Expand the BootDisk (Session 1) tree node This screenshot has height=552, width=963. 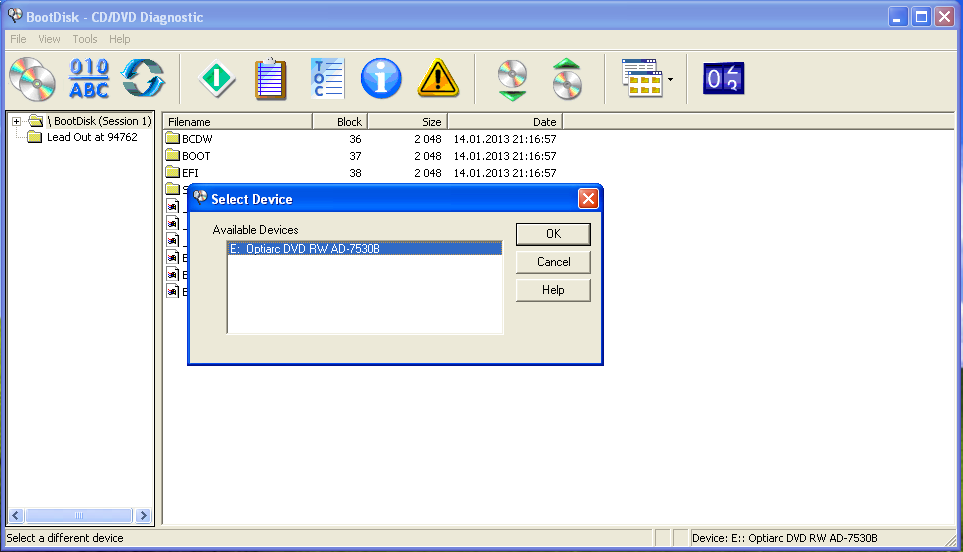point(17,121)
